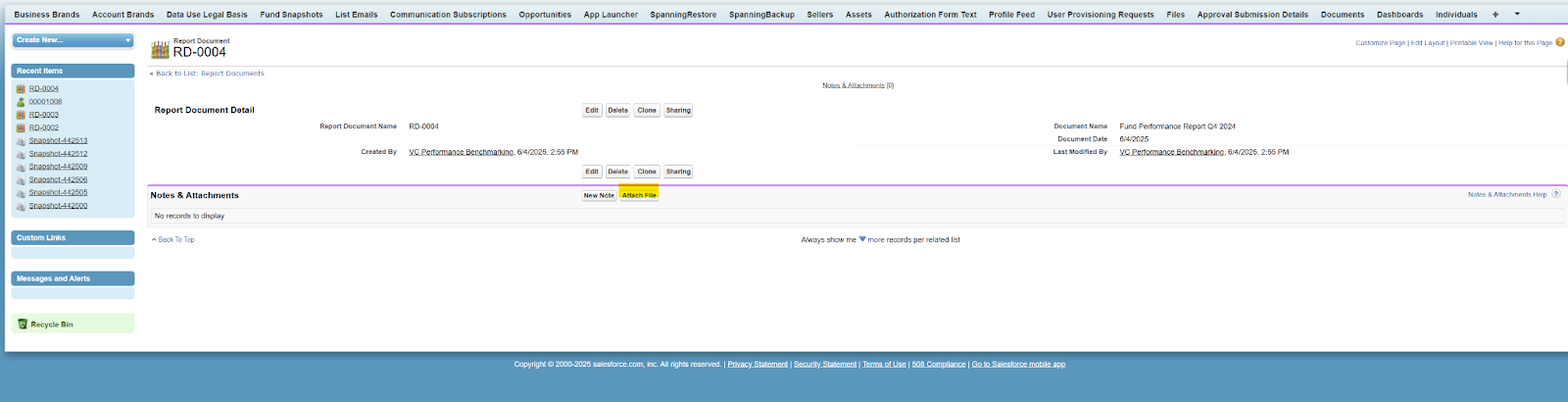This screenshot has width=1568, height=402.
Task: Open the tab overflow dropdown arrow
Action: tap(1517, 15)
